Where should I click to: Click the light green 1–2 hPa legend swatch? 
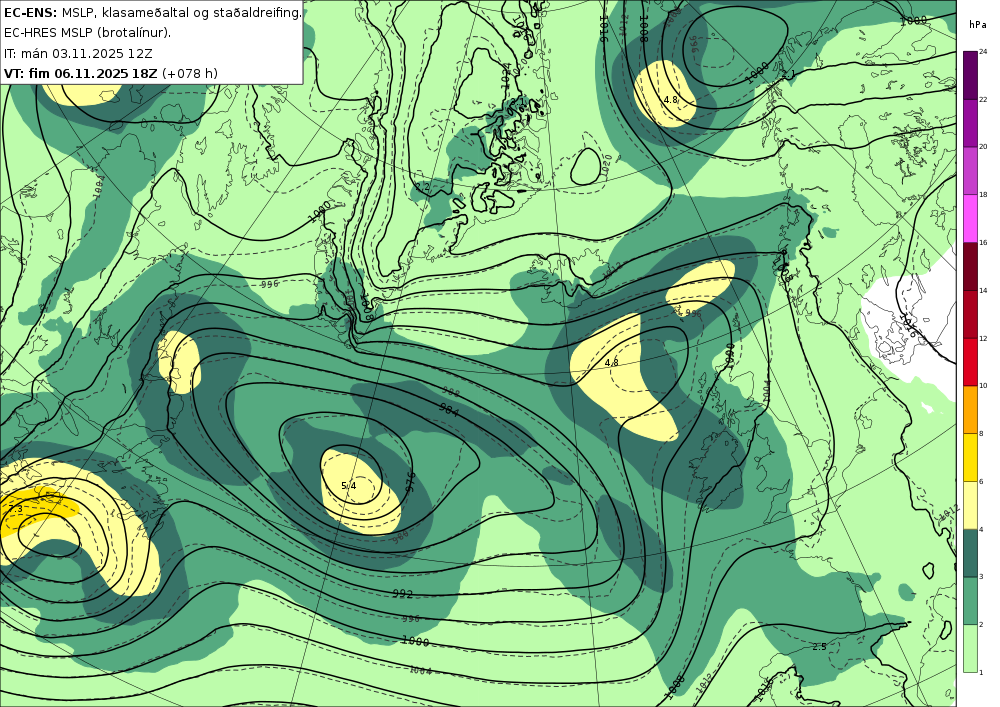pos(970,648)
